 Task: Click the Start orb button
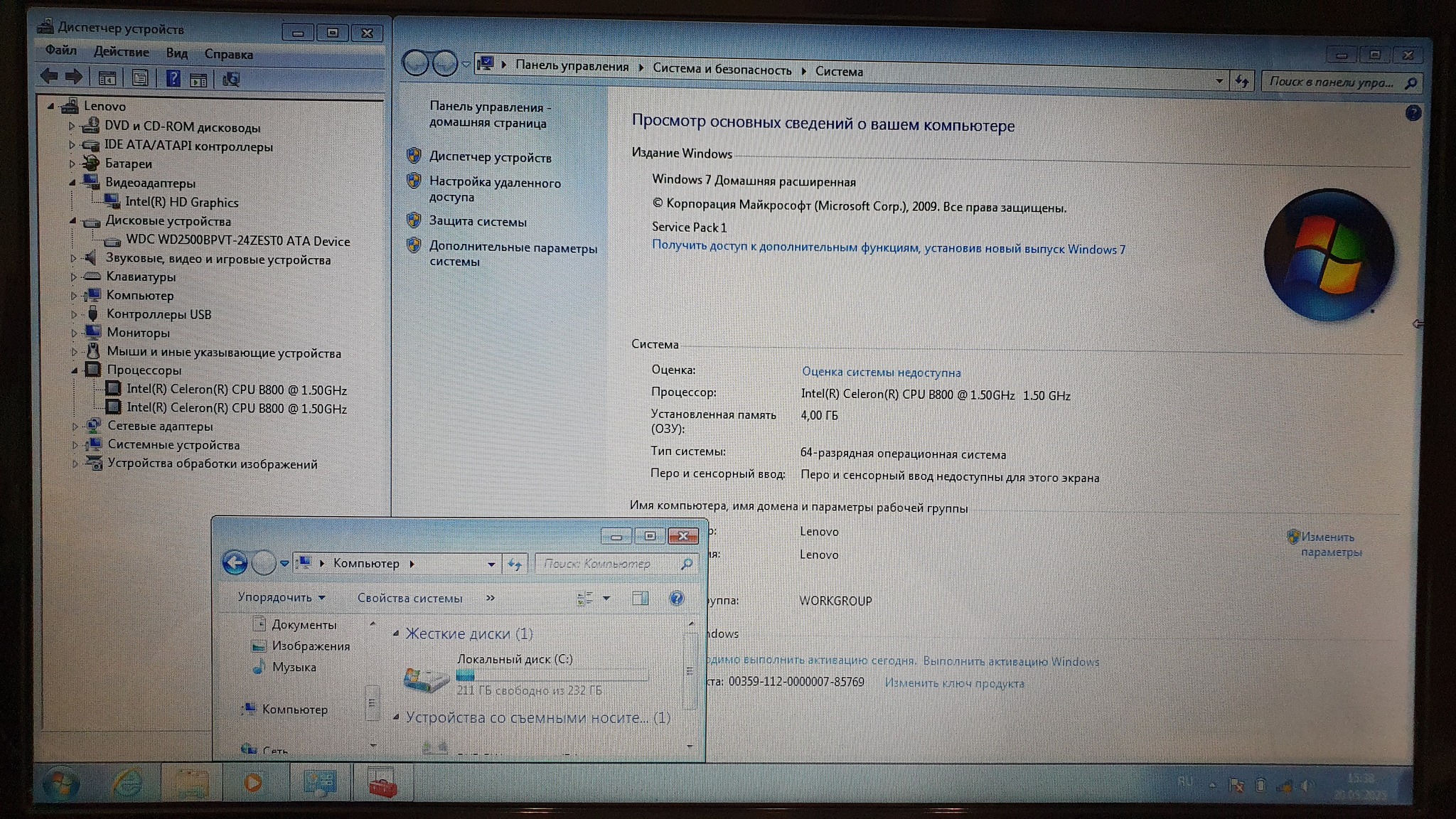tap(60, 783)
